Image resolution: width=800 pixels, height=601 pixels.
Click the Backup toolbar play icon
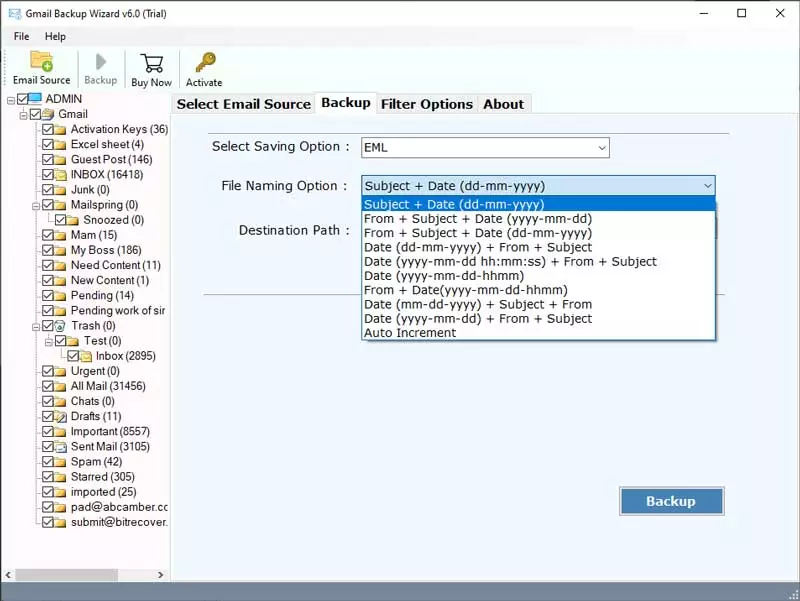(x=101, y=62)
